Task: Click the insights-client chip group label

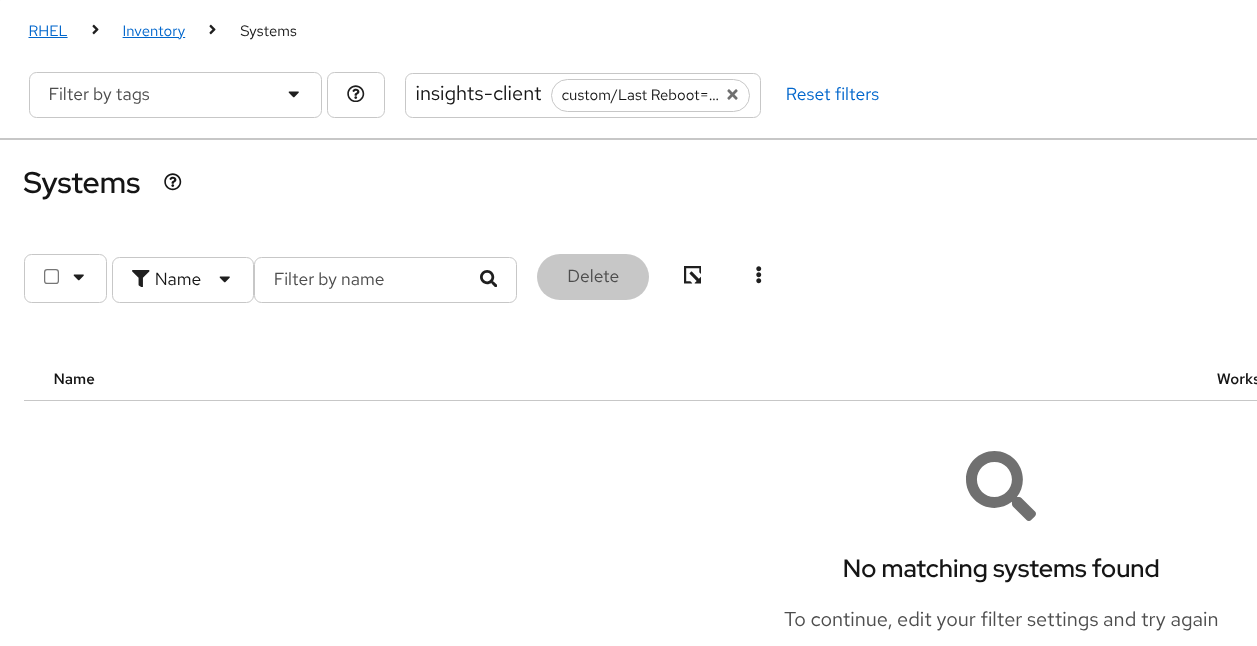Action: pyautogui.click(x=478, y=94)
